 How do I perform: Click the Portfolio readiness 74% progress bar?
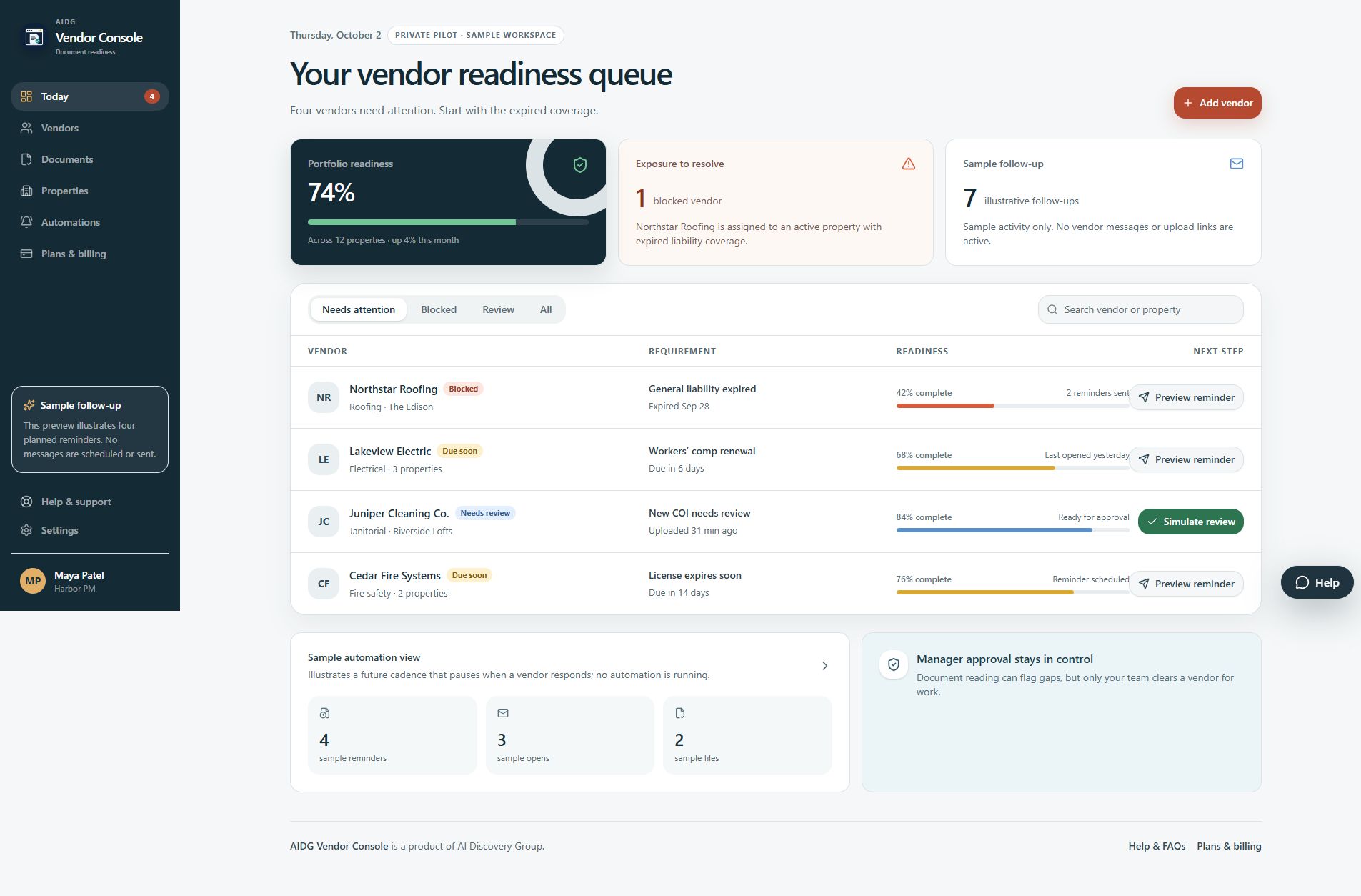[448, 222]
